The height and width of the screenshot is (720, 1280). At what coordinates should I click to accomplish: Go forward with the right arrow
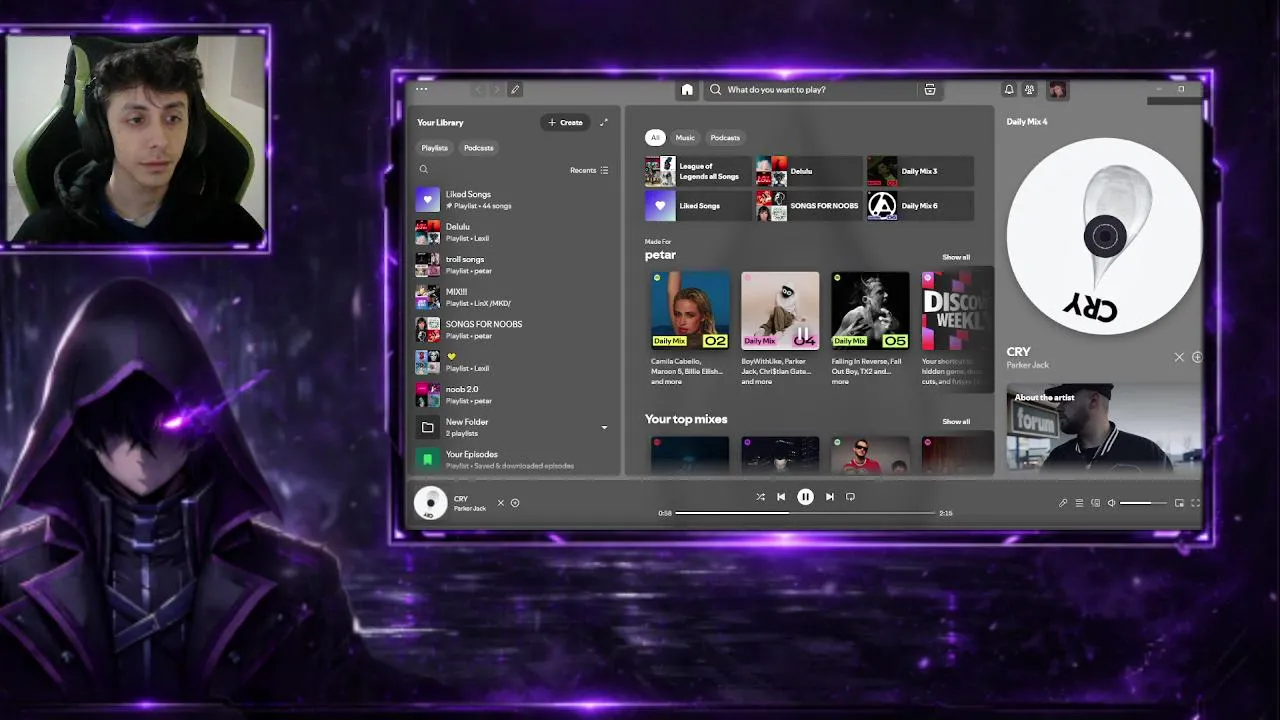point(497,90)
